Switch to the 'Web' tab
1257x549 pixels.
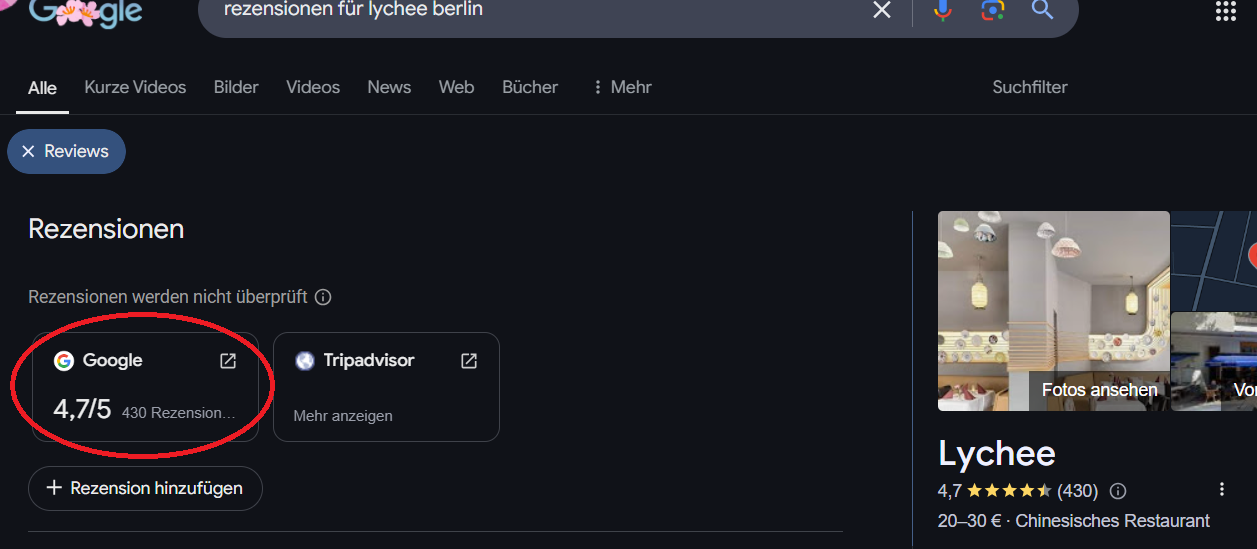(x=456, y=87)
